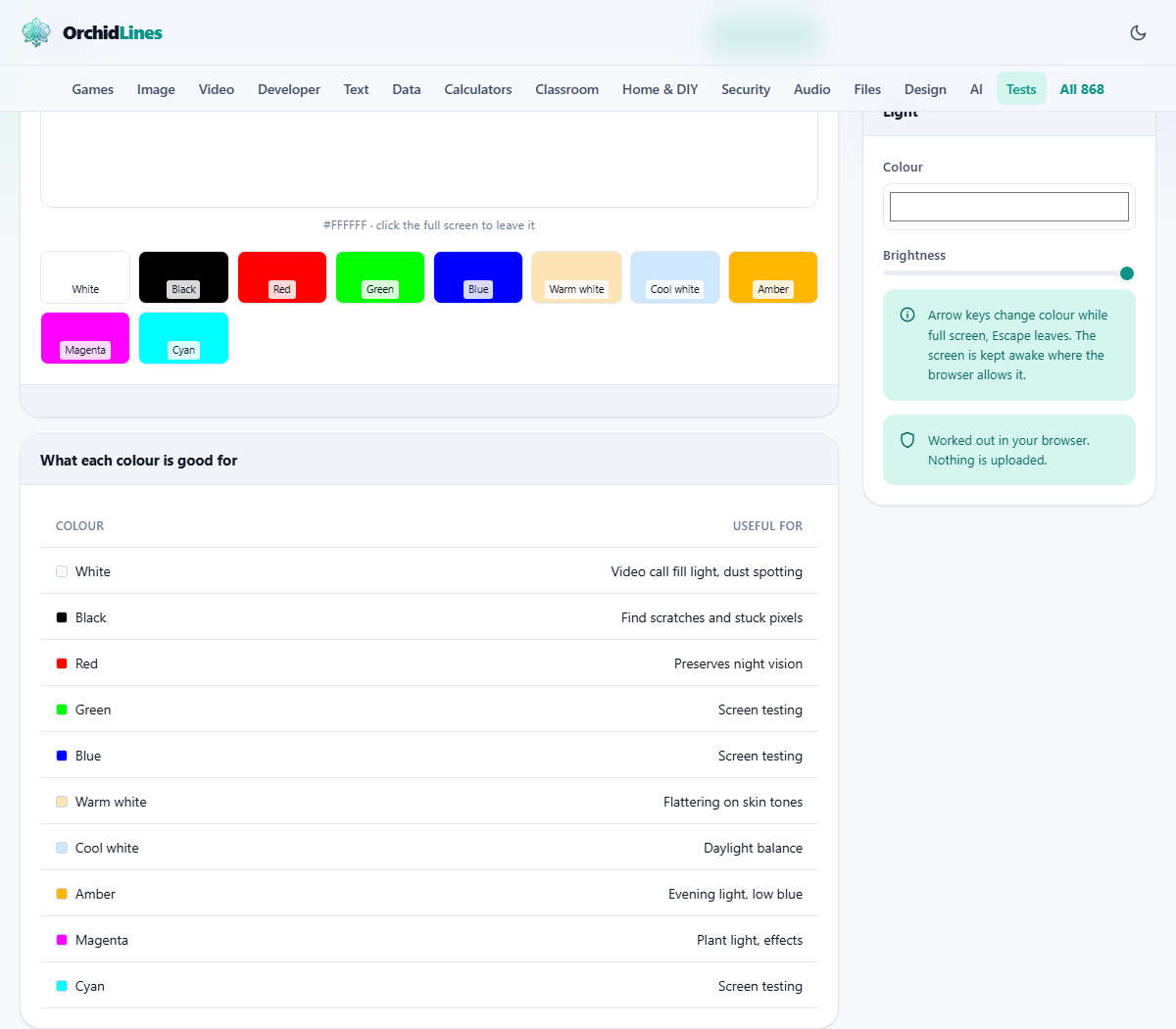1176x1029 pixels.
Task: Go to the Calculators category
Action: [x=478, y=89]
